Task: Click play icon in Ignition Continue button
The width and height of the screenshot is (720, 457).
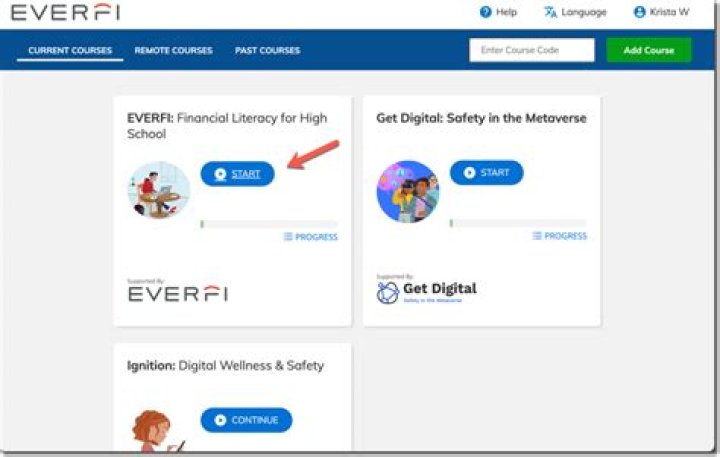Action: click(x=220, y=420)
